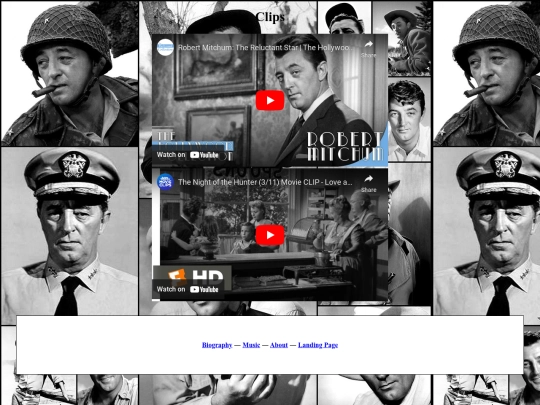Play The Night of the Hunter clip
Screen dimensions: 540x405
[x=270, y=235]
